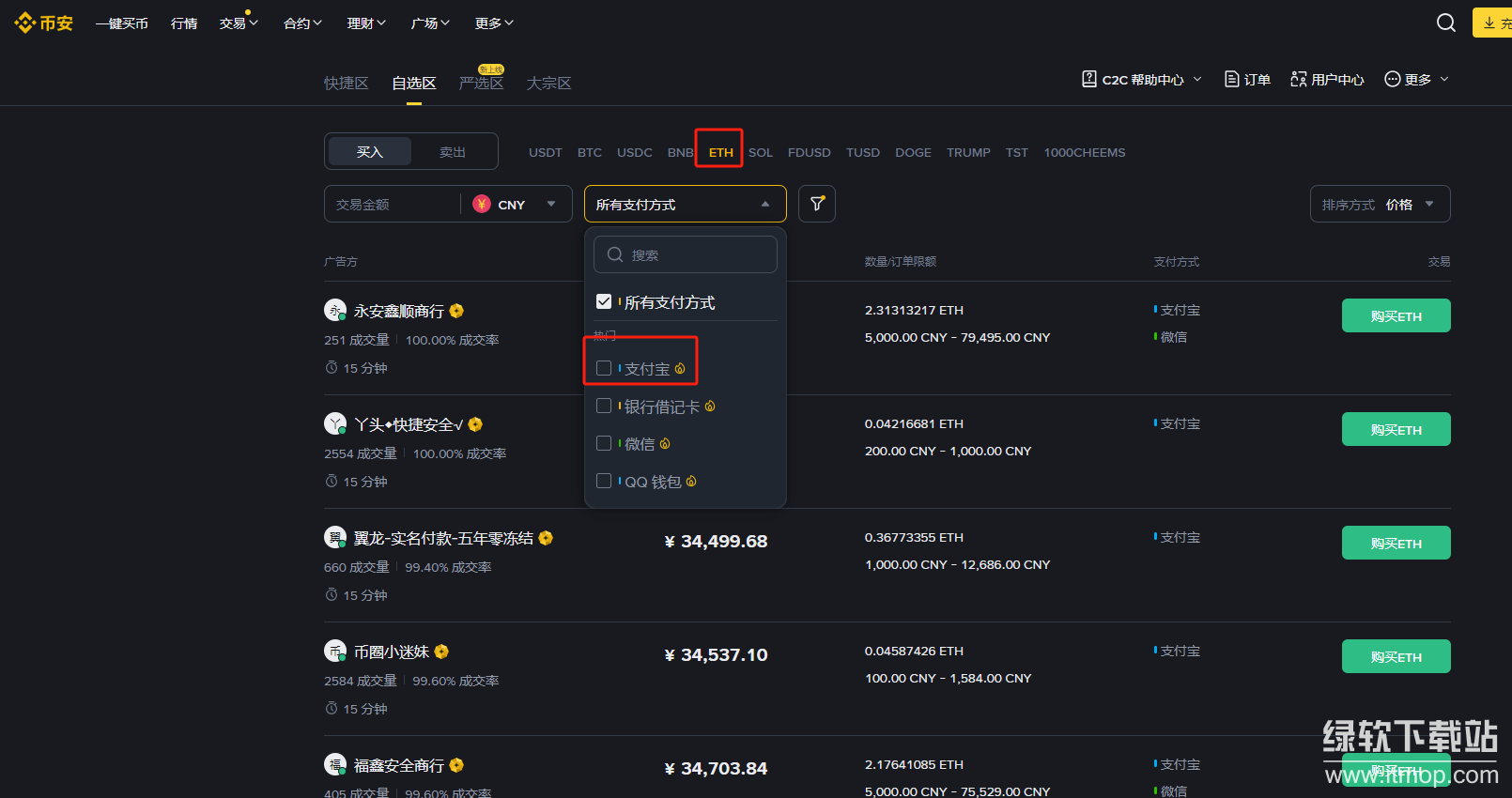Check the 支付宝 payment checkbox
The image size is (1512, 798).
(x=604, y=368)
